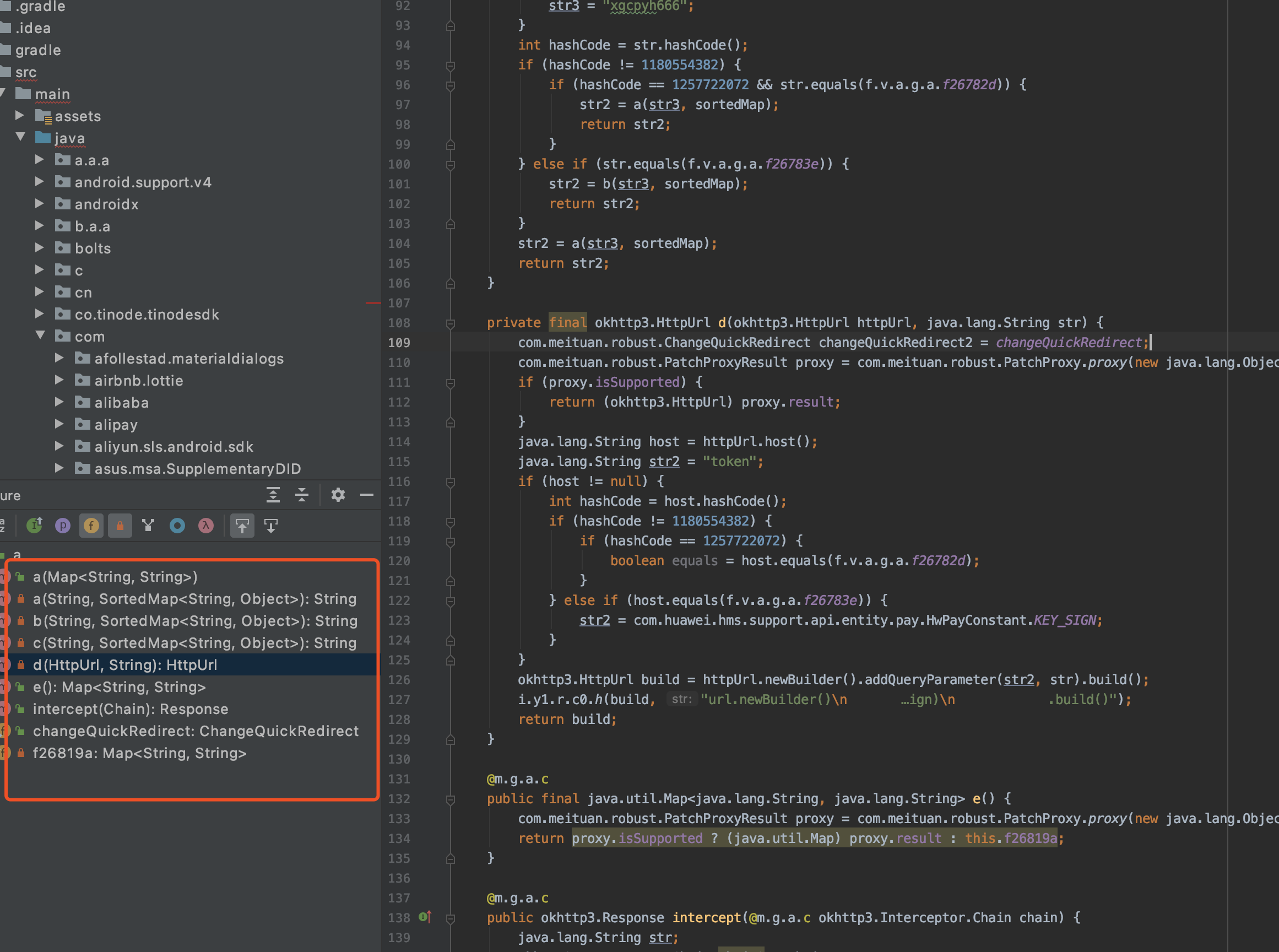Select c(String, SortedMap) method in Structure
1279x952 pixels.
[195, 642]
